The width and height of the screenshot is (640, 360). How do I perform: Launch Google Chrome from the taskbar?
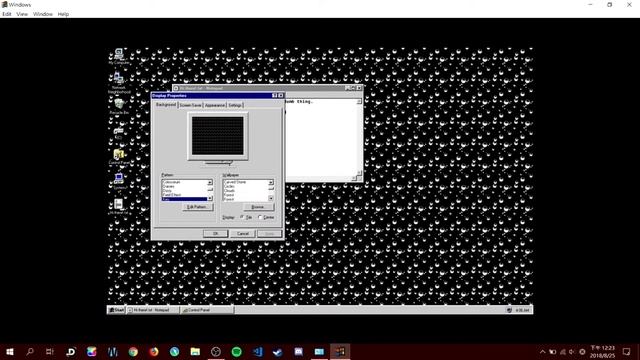133,351
